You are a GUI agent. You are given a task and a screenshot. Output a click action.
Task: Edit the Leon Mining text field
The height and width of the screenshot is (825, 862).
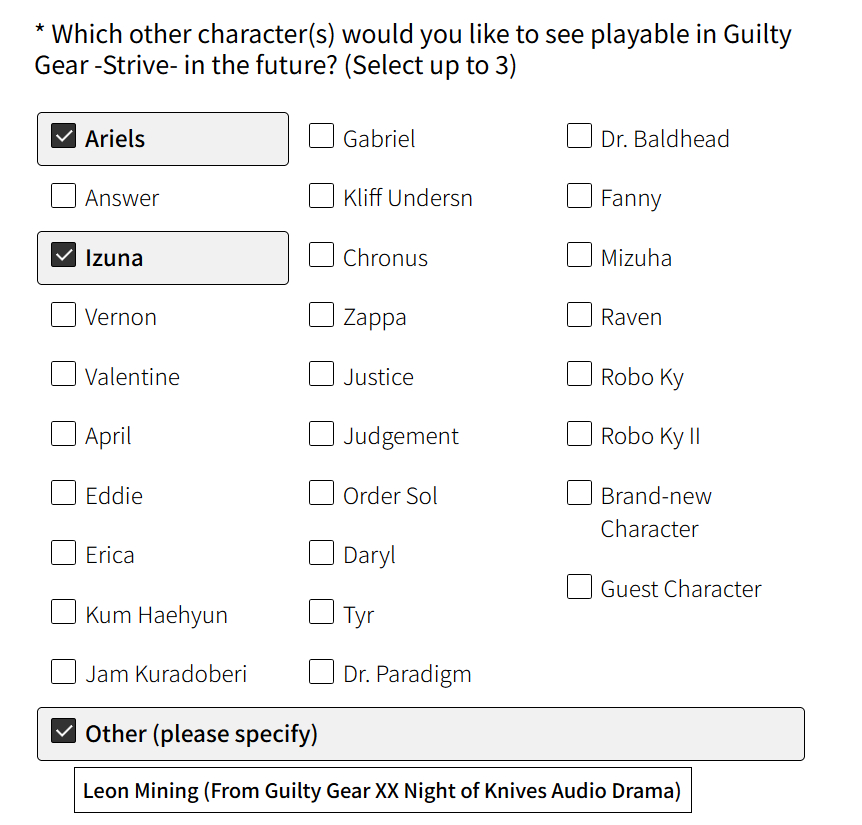[x=382, y=791]
